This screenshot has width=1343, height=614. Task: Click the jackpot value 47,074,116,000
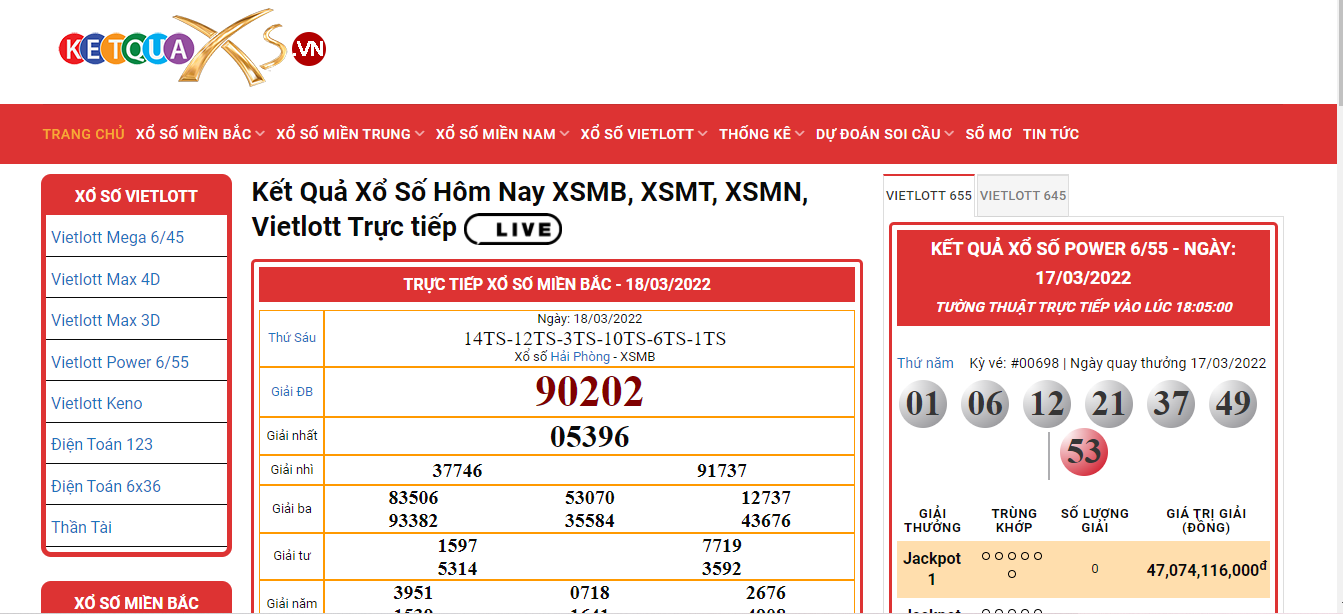click(1207, 570)
